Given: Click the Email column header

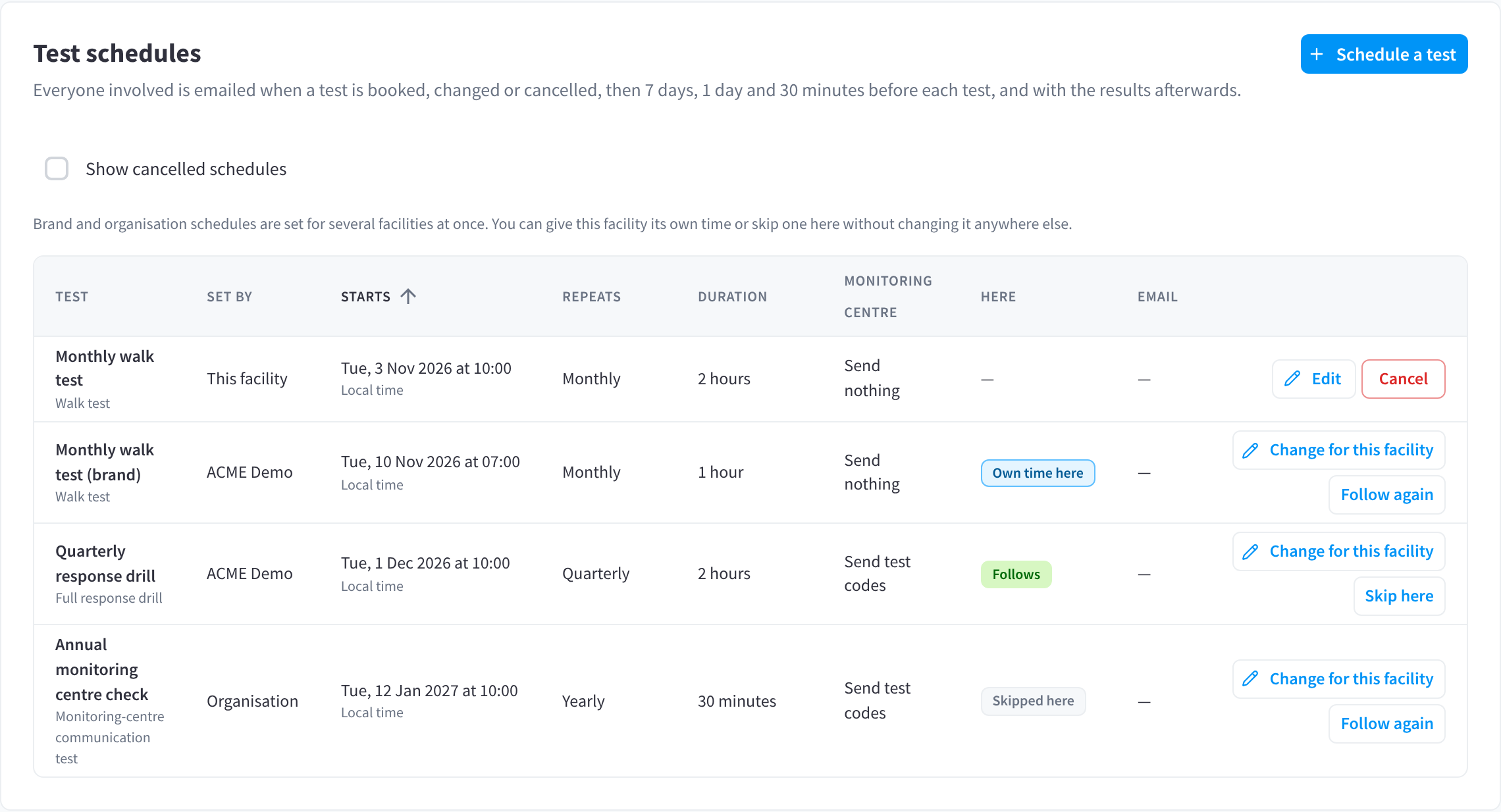Looking at the screenshot, I should [x=1157, y=297].
